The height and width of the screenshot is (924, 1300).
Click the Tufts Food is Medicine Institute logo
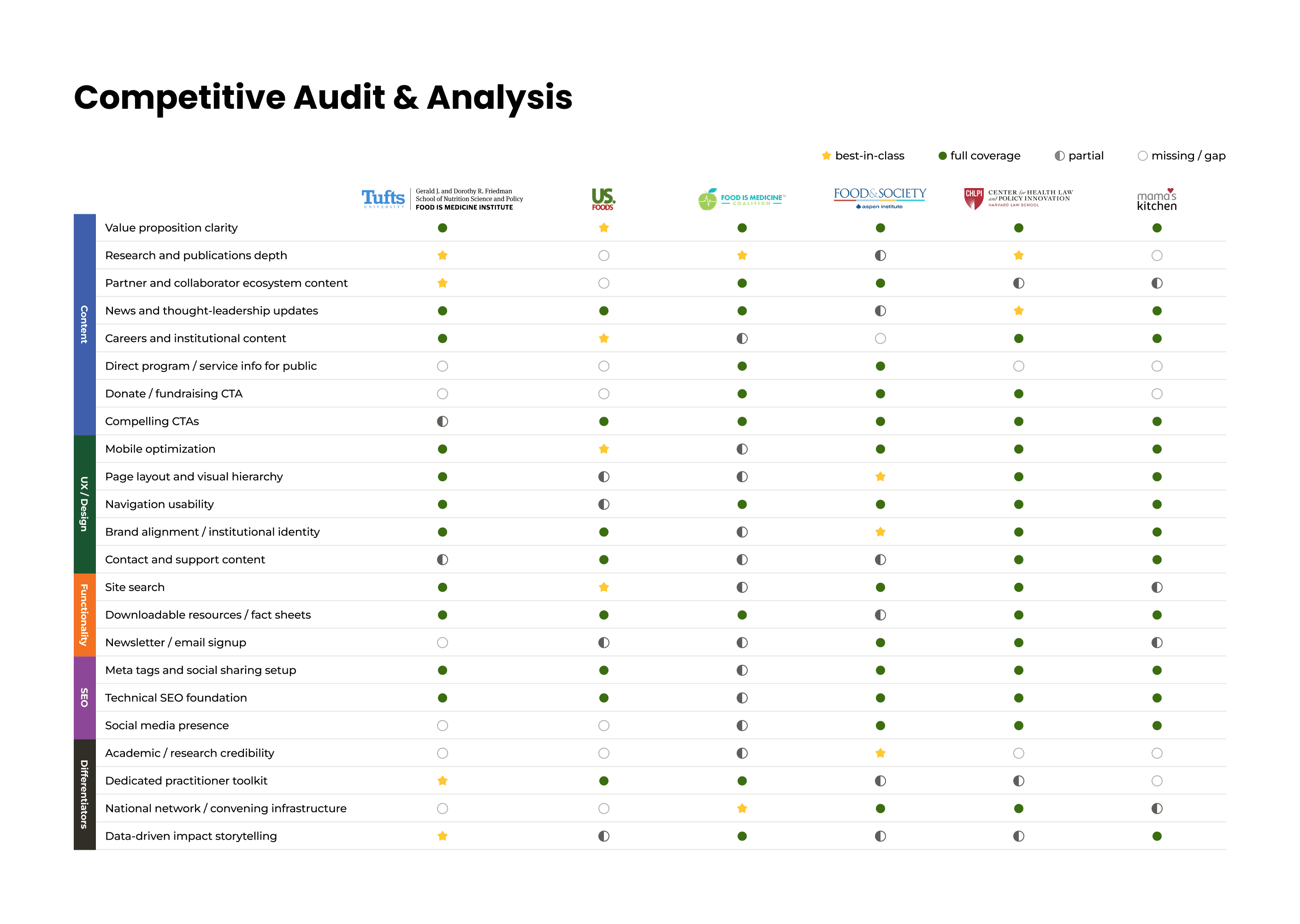click(442, 199)
